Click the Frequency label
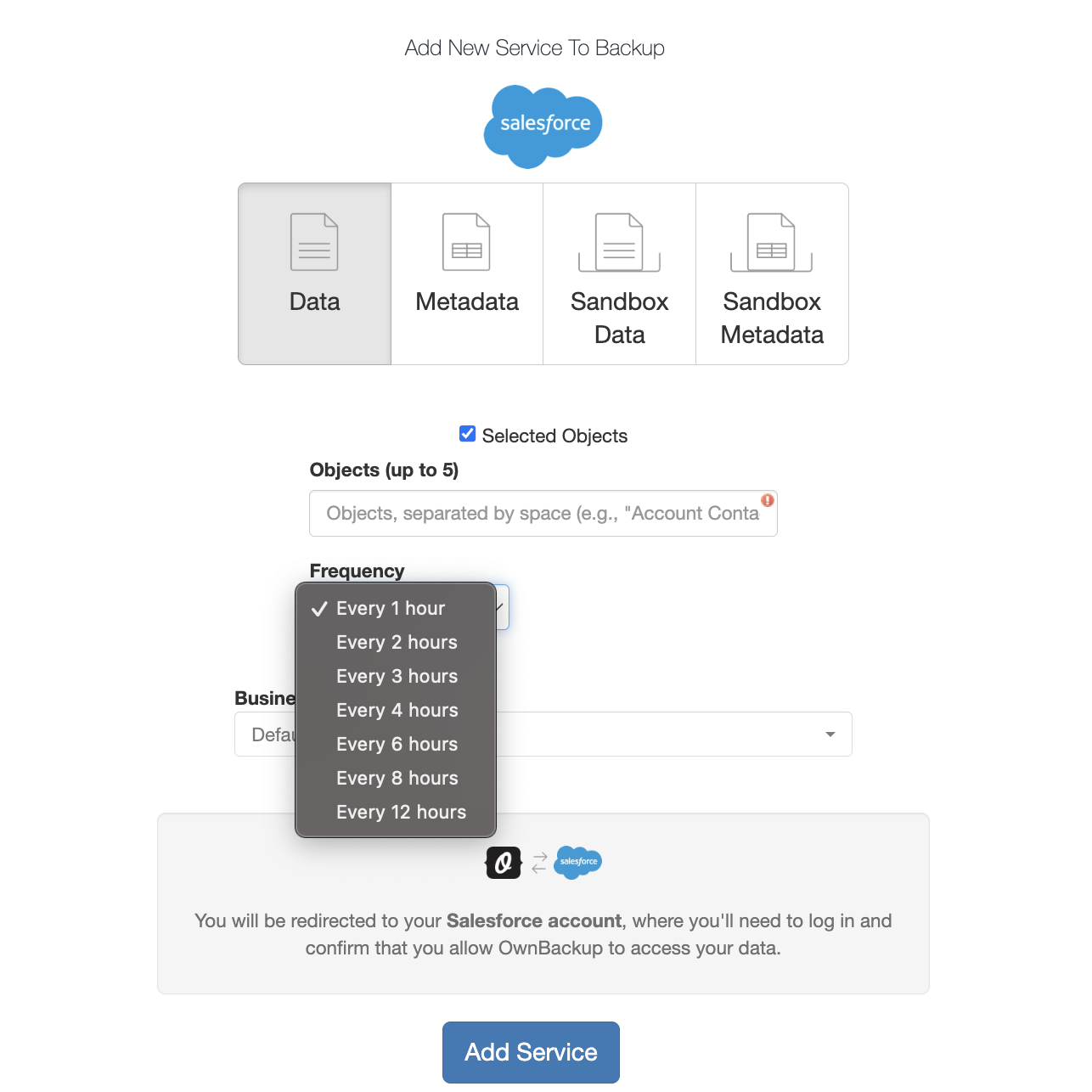Screen dimensions: 1092x1092 [x=357, y=571]
